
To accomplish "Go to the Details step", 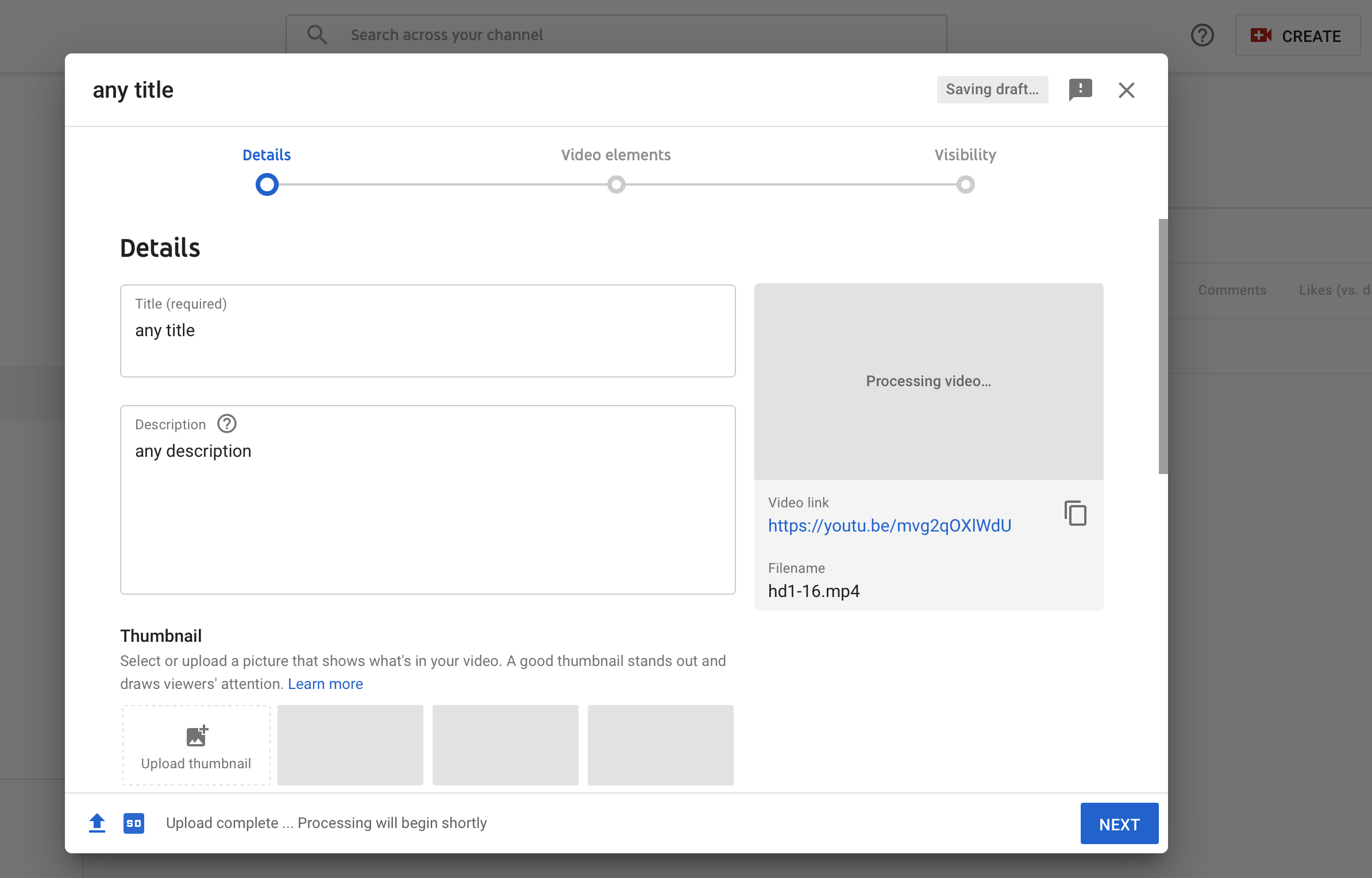I will pos(267,155).
